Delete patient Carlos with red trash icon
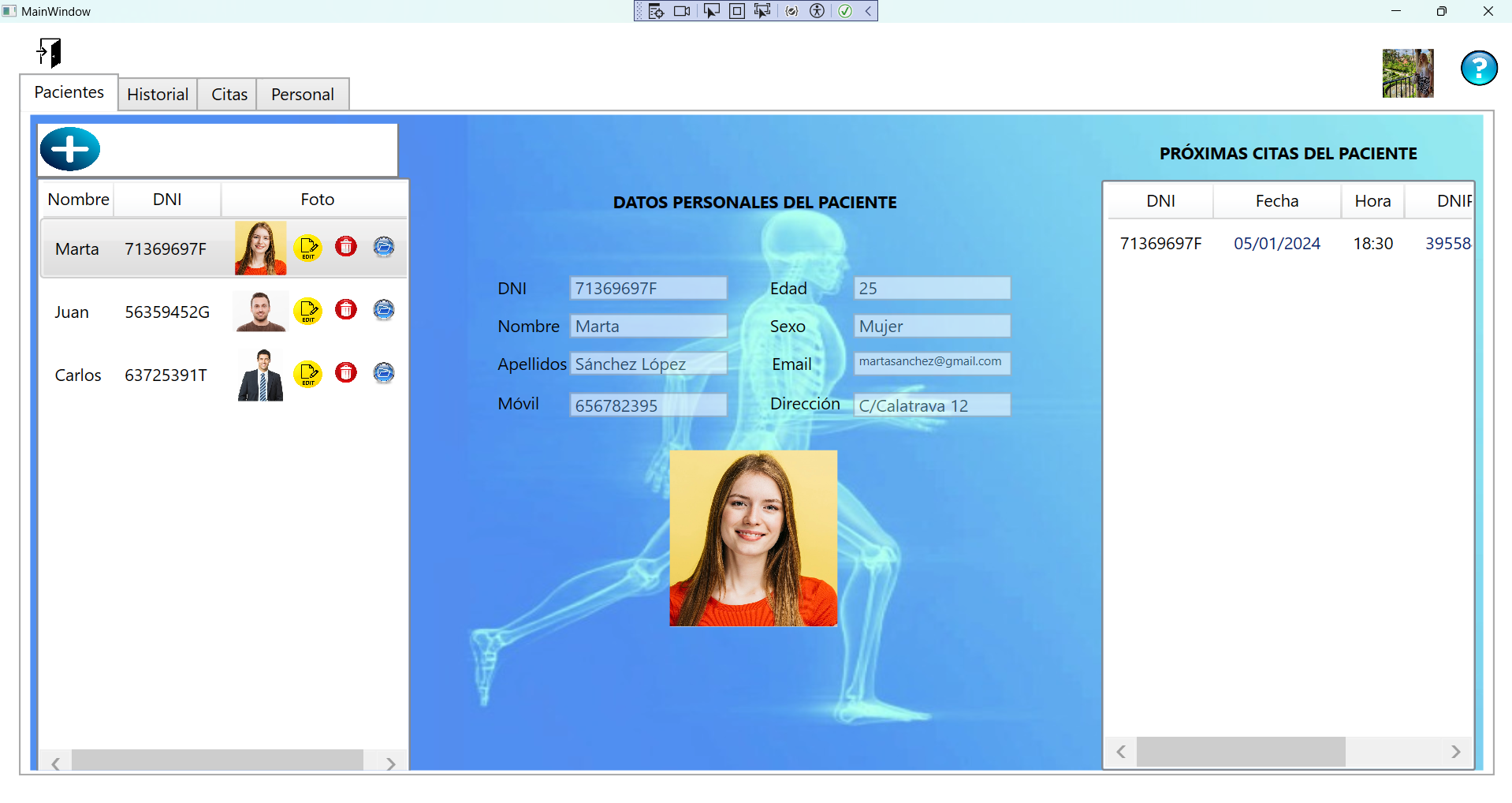 coord(346,372)
